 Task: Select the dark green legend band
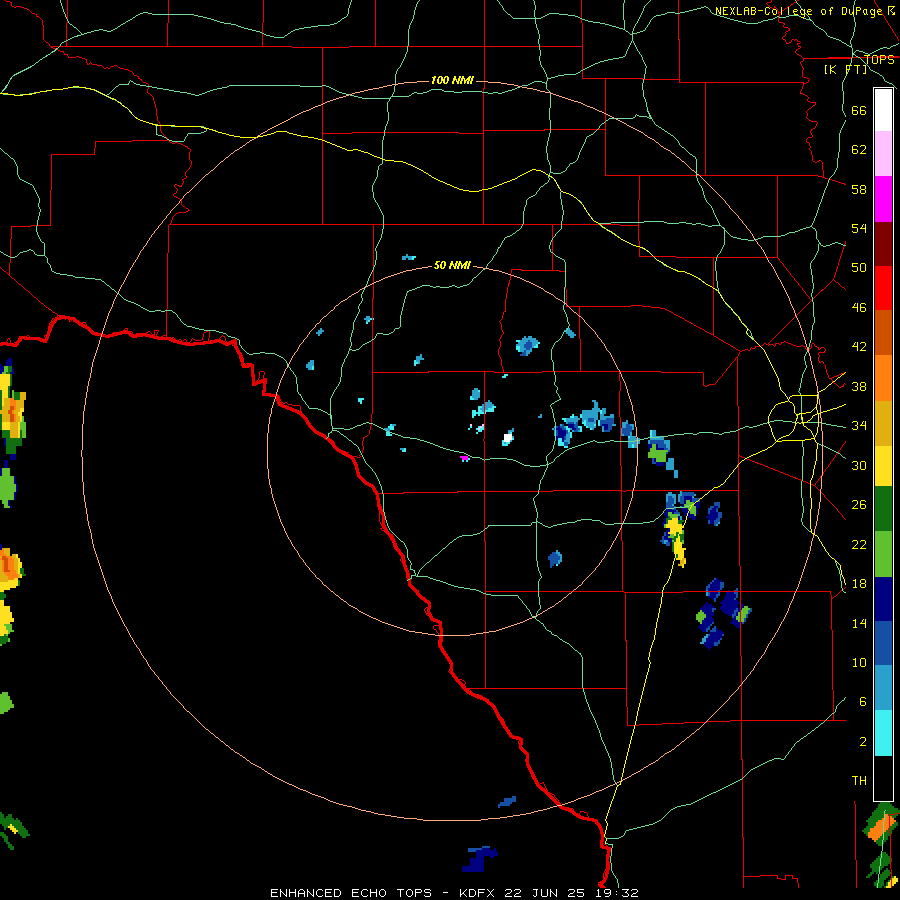coord(883,509)
